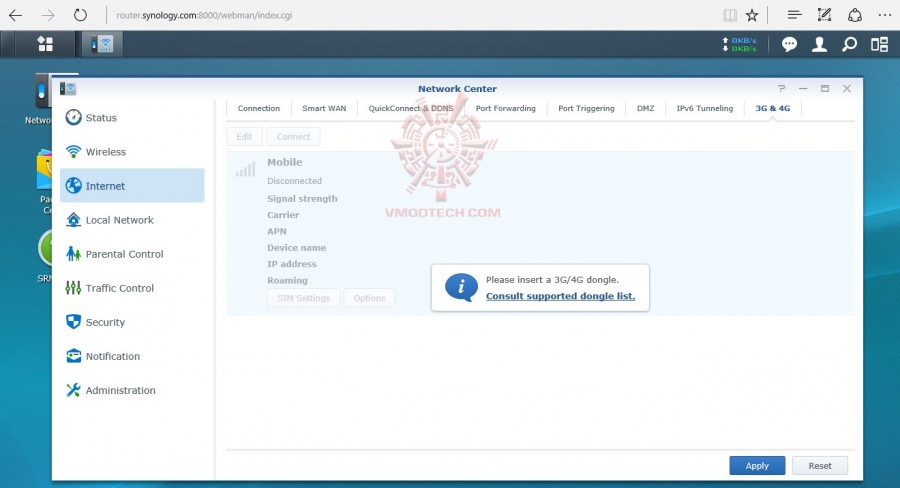Click the Roaming label
Screen dimensions: 900x488
[x=288, y=280]
